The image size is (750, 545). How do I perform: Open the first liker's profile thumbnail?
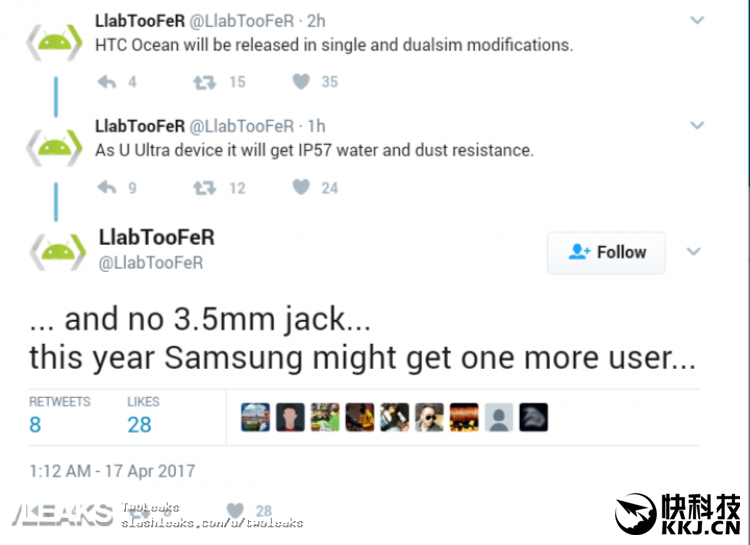pos(255,417)
